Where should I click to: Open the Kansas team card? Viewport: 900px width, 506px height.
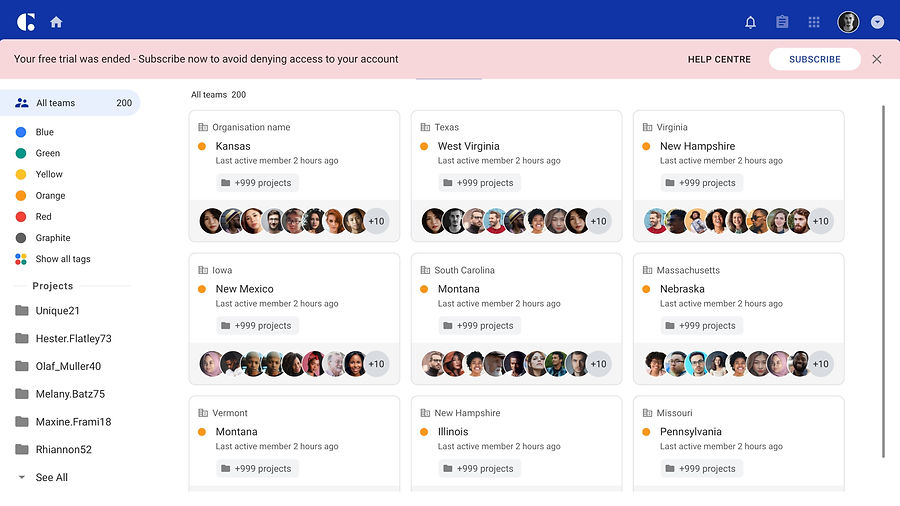[233, 146]
